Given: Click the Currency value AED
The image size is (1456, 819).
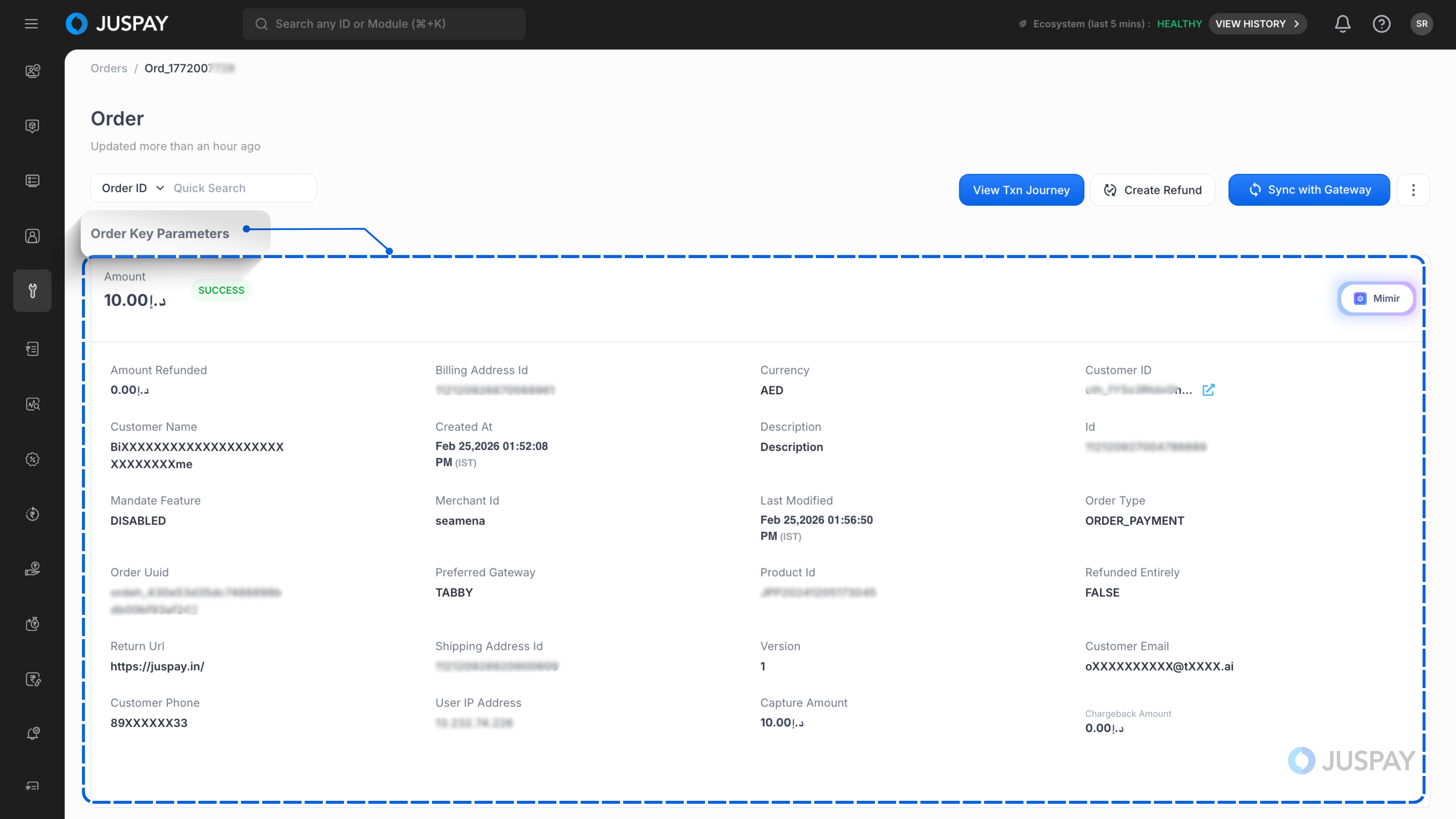Looking at the screenshot, I should pyautogui.click(x=771, y=390).
